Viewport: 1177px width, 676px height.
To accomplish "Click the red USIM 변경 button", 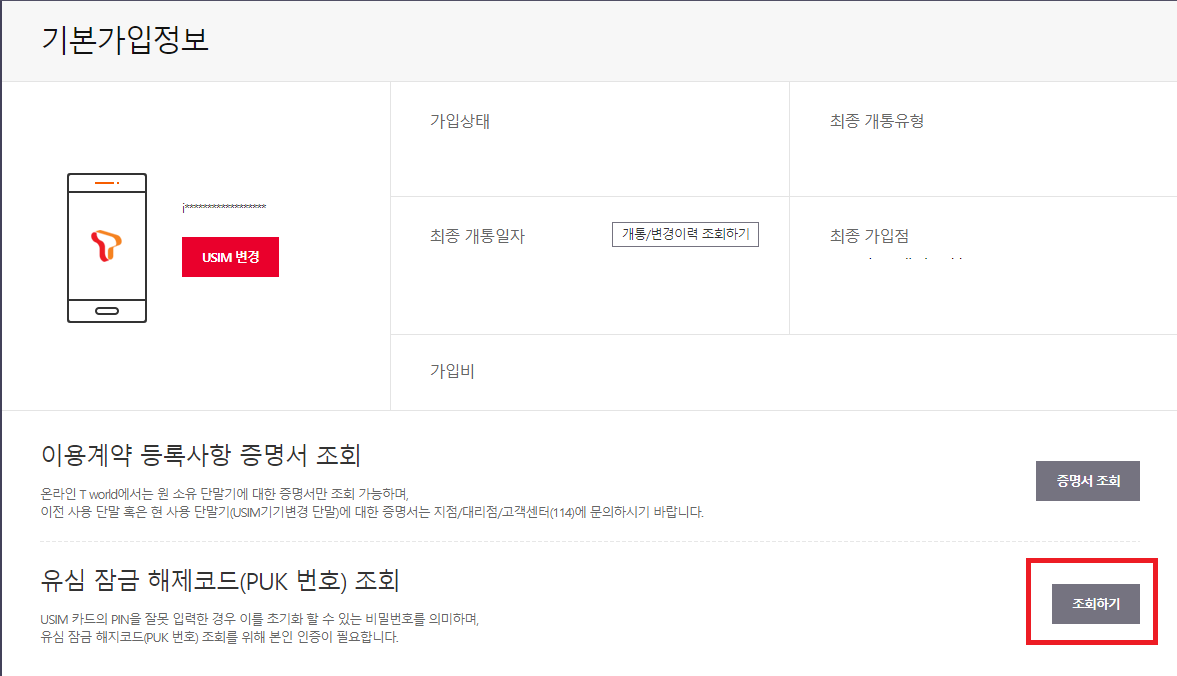I will click(230, 256).
